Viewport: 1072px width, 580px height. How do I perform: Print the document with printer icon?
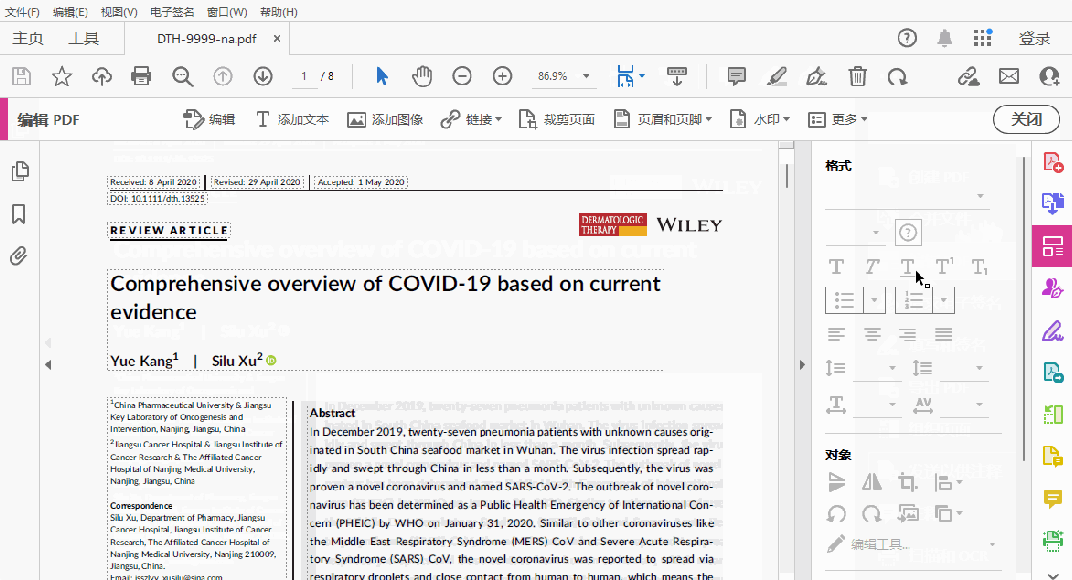(141, 76)
